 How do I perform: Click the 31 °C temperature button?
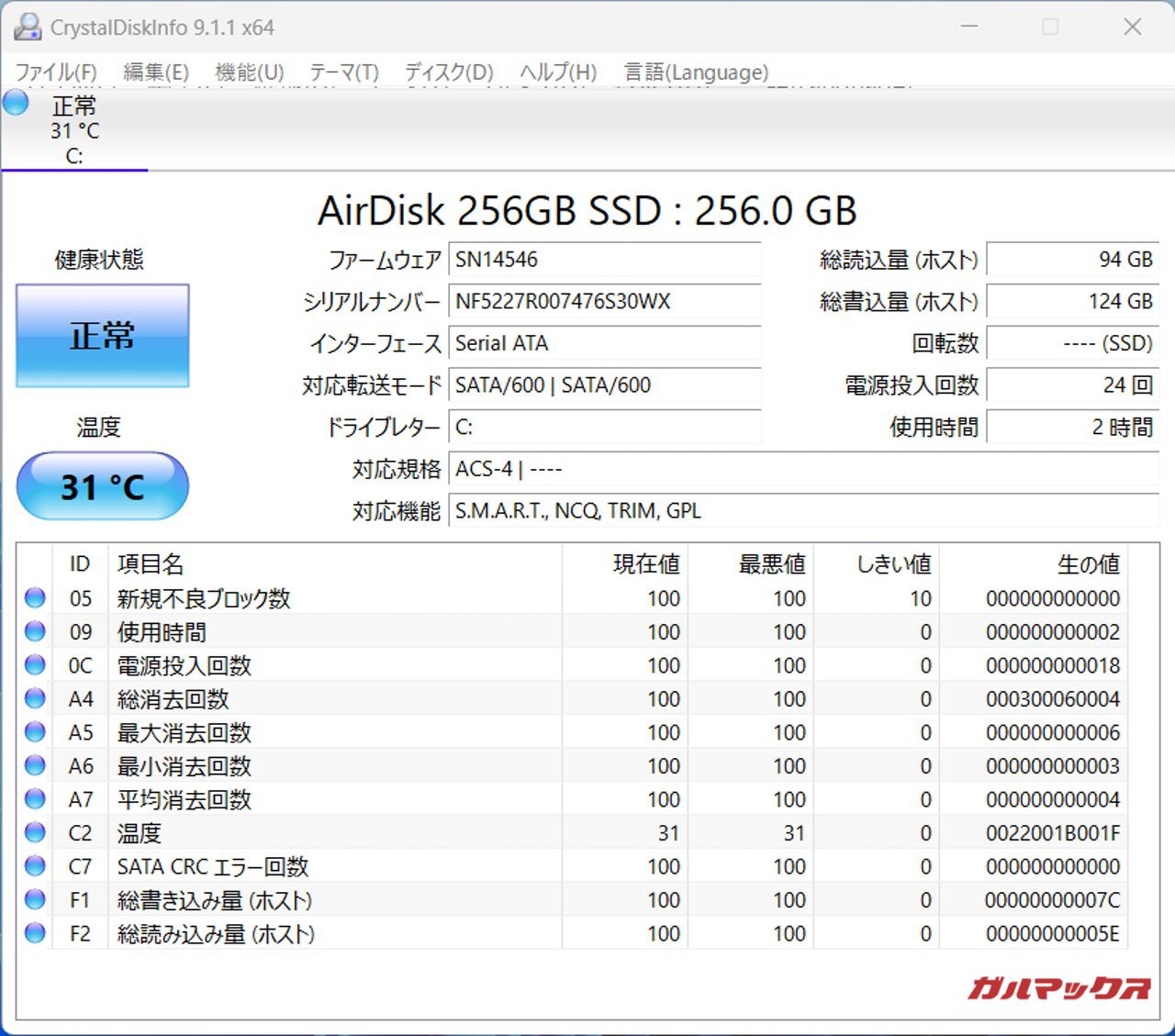pos(103,486)
